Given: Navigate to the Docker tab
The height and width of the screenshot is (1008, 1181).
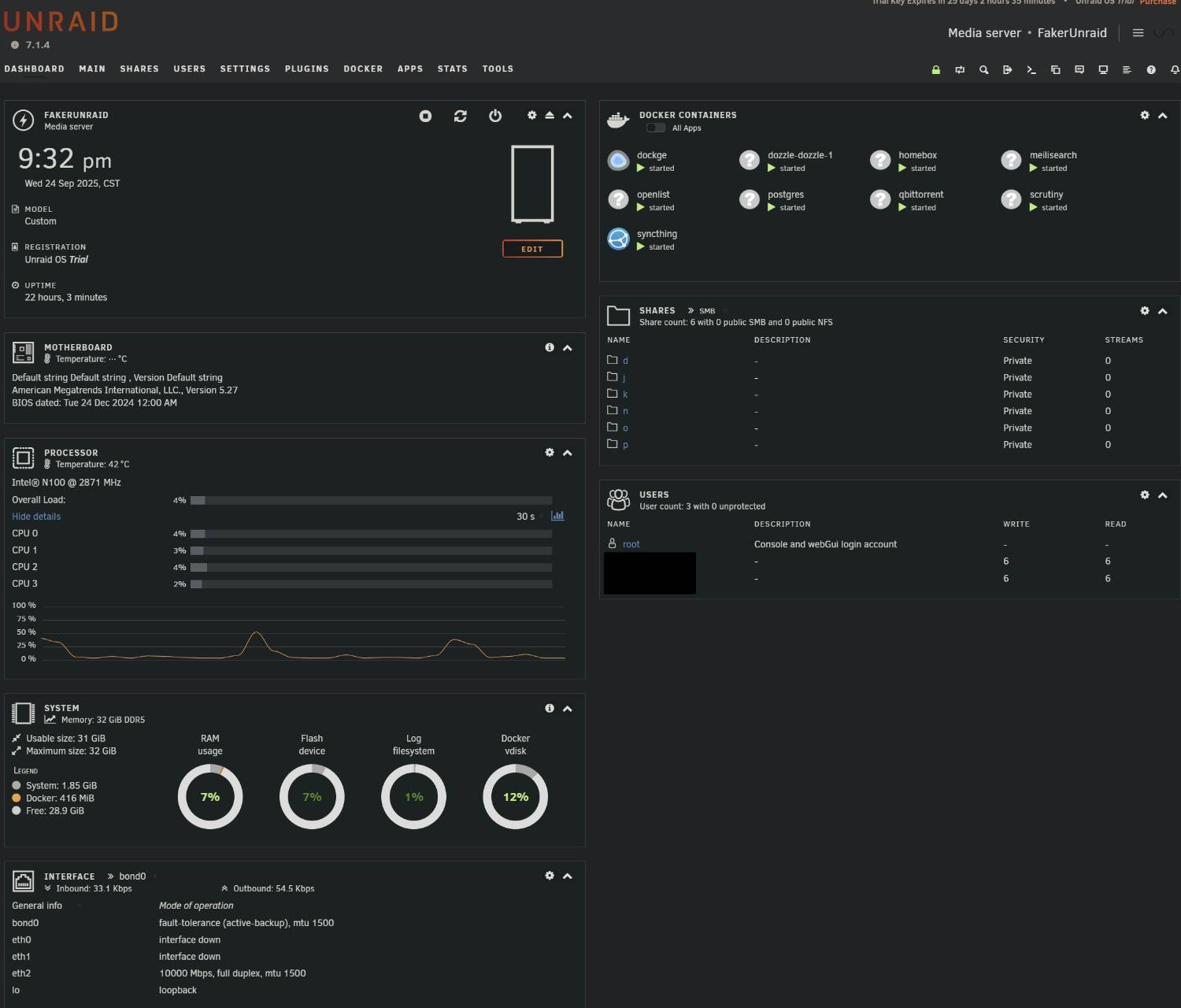Looking at the screenshot, I should [x=363, y=69].
